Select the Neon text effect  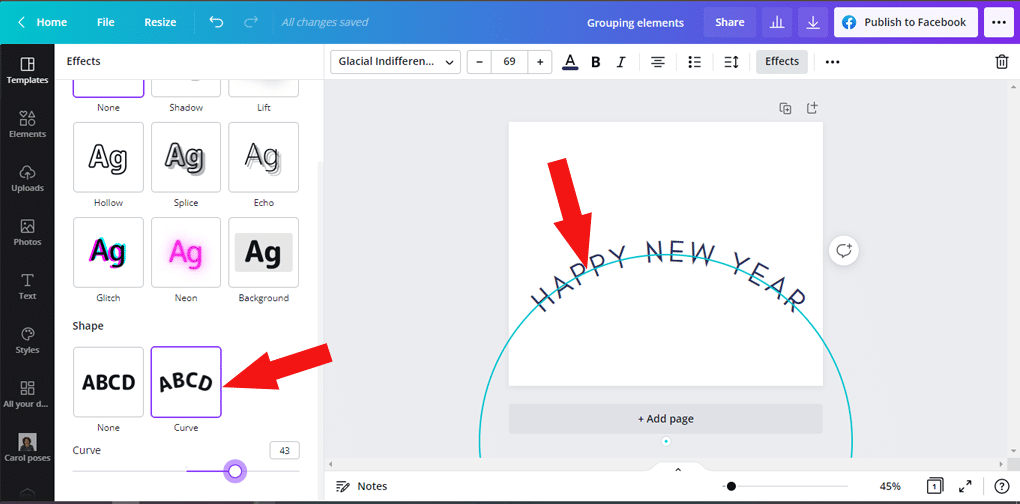186,252
